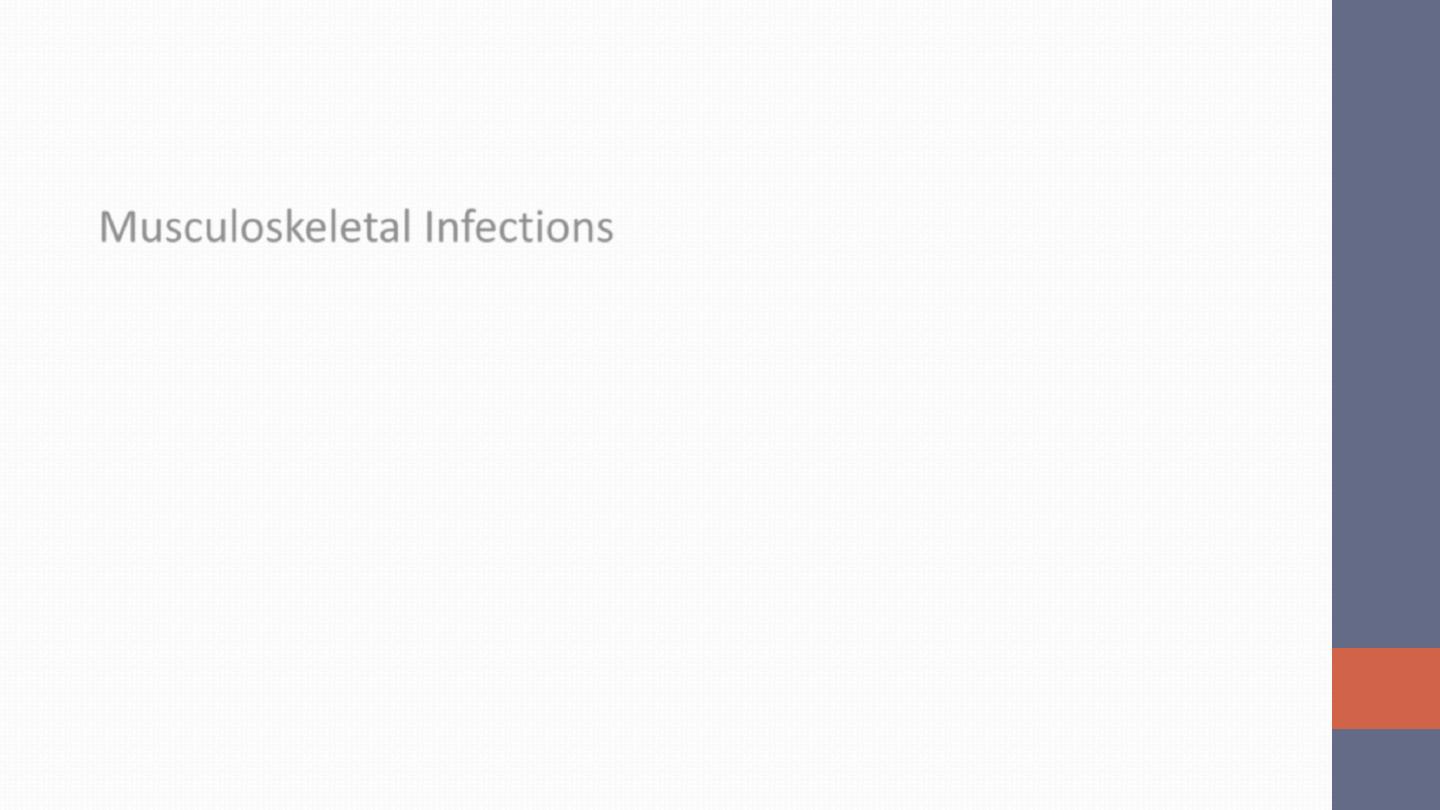Click the middle of the slate-blue sidebar

[x=1386, y=324]
